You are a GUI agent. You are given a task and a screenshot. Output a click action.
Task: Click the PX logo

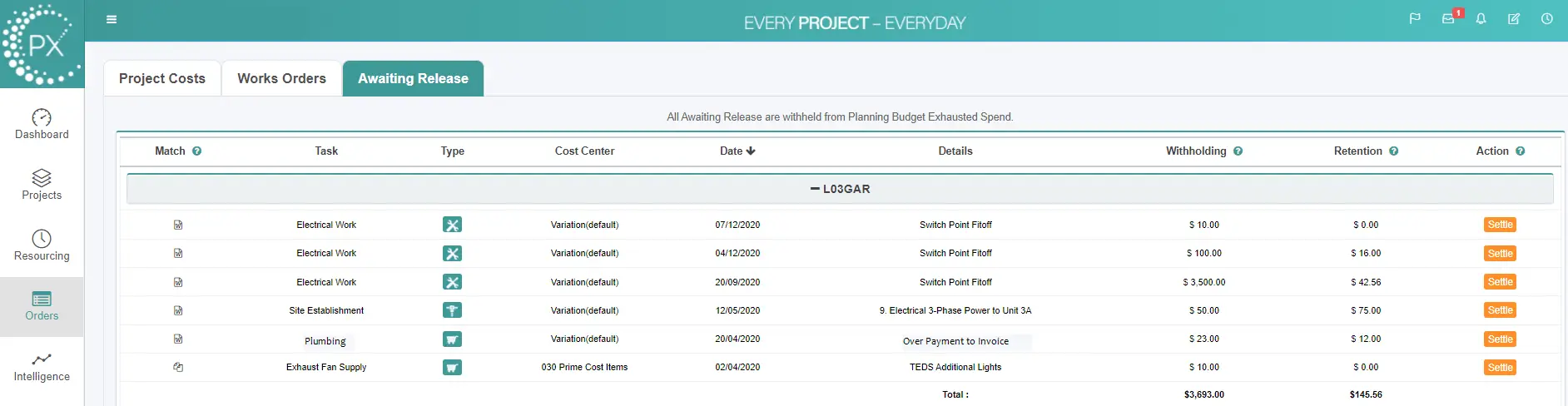pos(42,44)
